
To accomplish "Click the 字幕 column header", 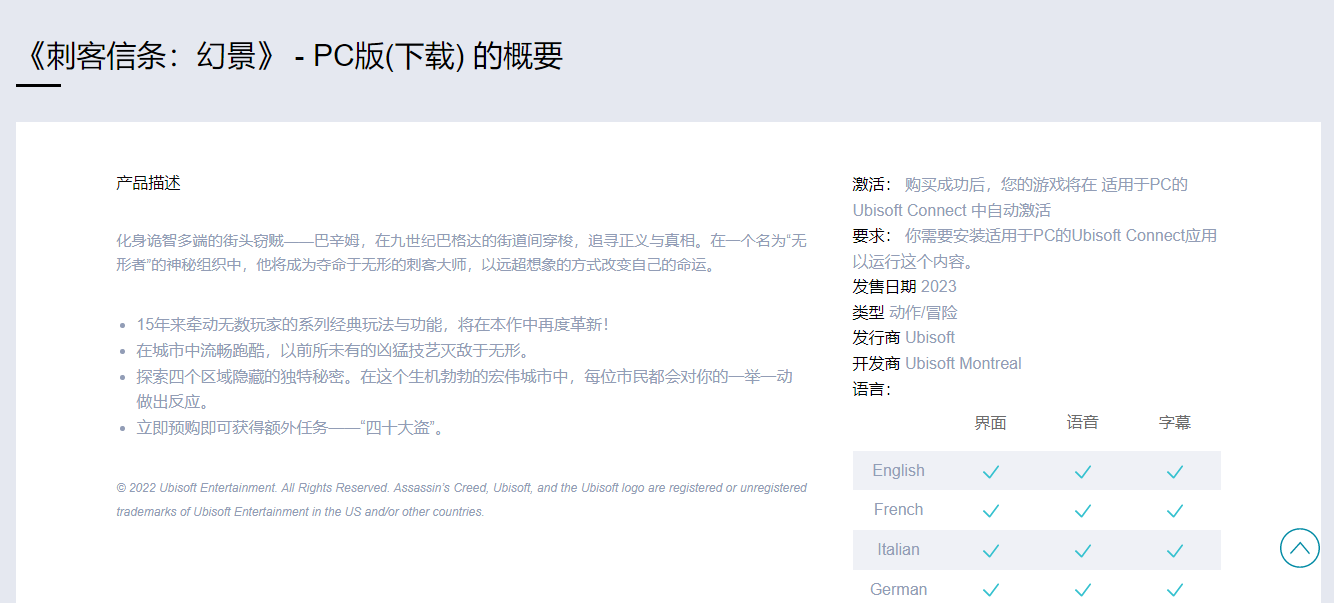I will pos(1174,423).
